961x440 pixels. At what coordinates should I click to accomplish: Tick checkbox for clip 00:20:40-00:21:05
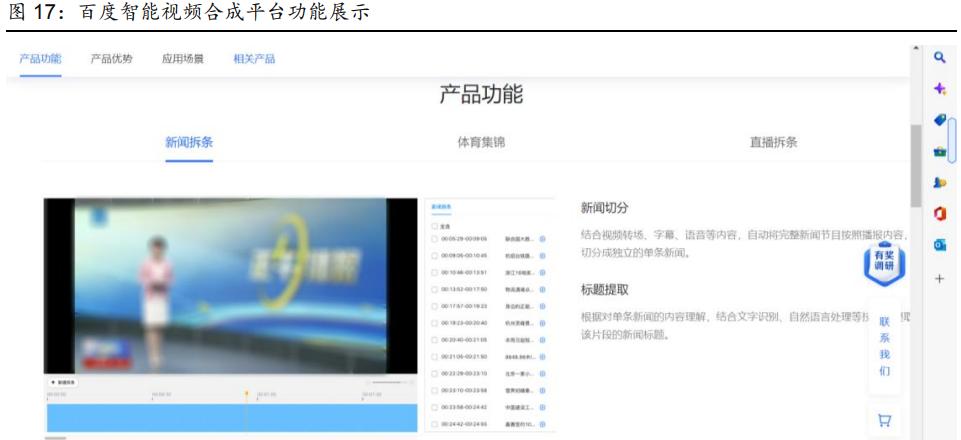435,339
